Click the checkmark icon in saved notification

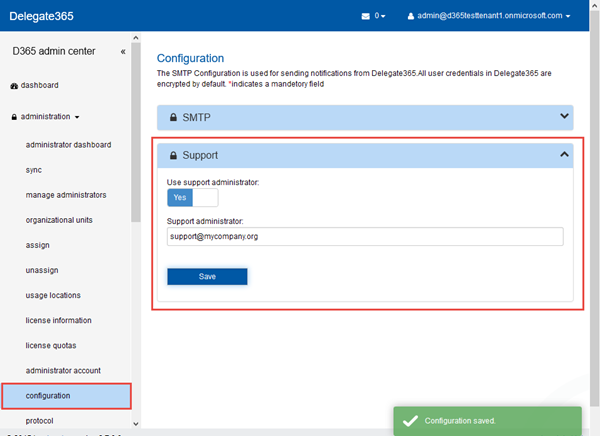pyautogui.click(x=410, y=421)
